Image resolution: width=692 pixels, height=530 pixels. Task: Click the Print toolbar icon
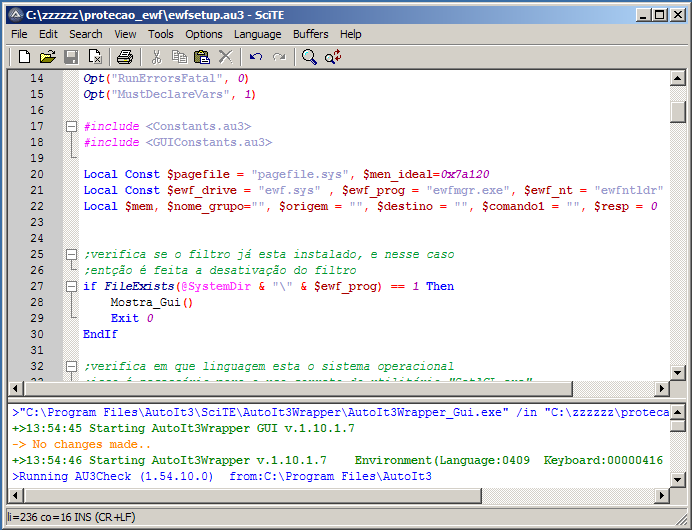[x=125, y=56]
